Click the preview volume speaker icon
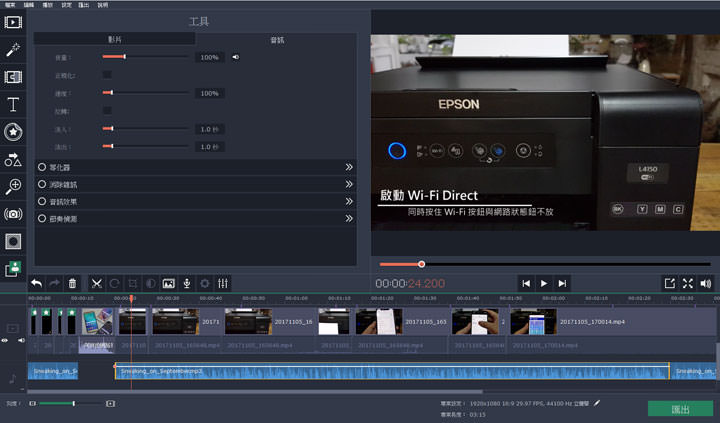This screenshot has height=423, width=720. [706, 283]
